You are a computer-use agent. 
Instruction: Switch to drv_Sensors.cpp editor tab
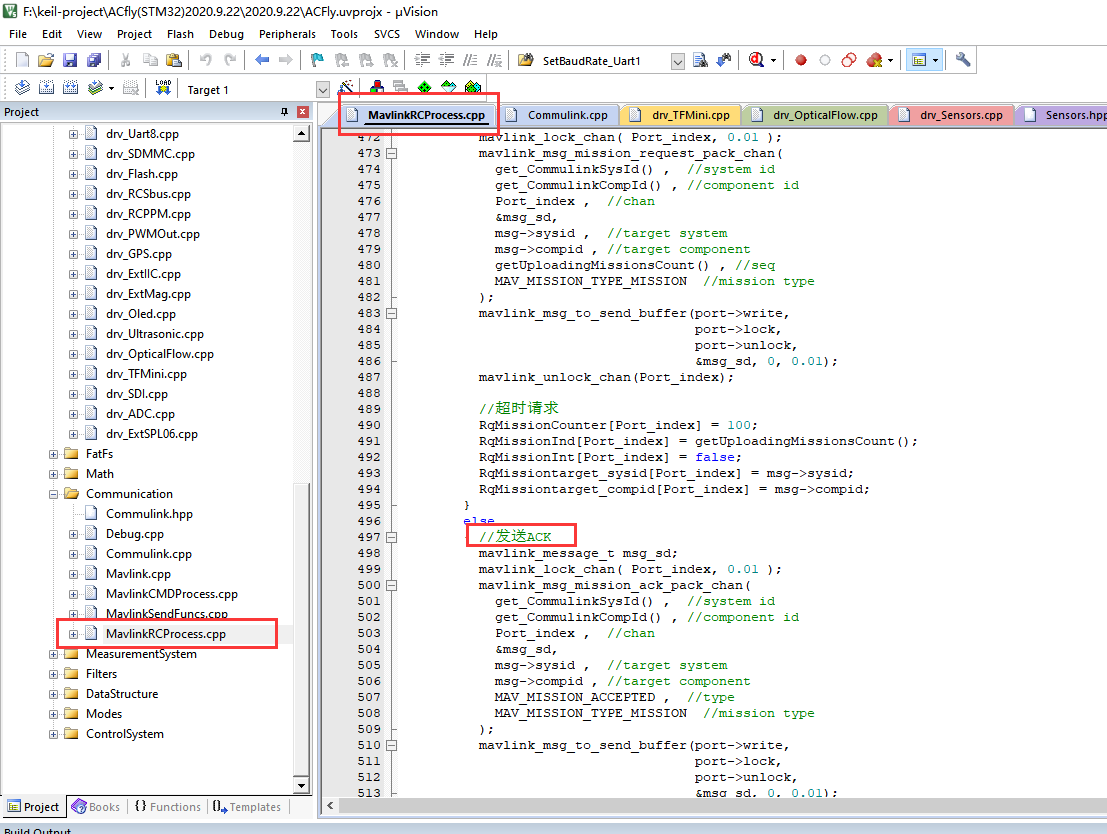tap(952, 115)
